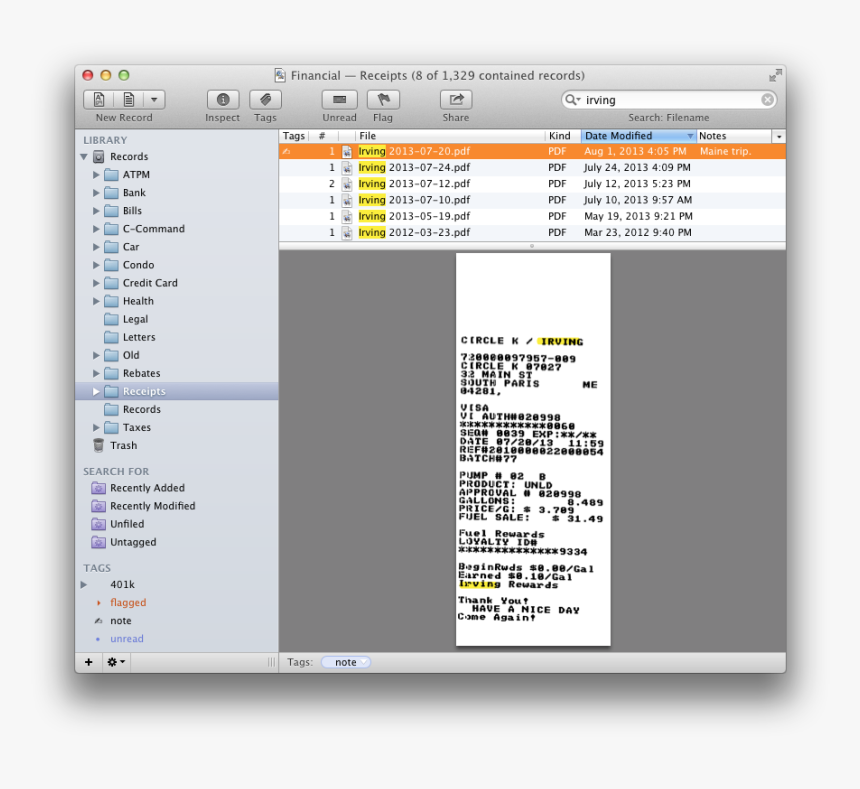This screenshot has width=860, height=789.
Task: Click the receipt preview thumbnail
Action: (533, 450)
